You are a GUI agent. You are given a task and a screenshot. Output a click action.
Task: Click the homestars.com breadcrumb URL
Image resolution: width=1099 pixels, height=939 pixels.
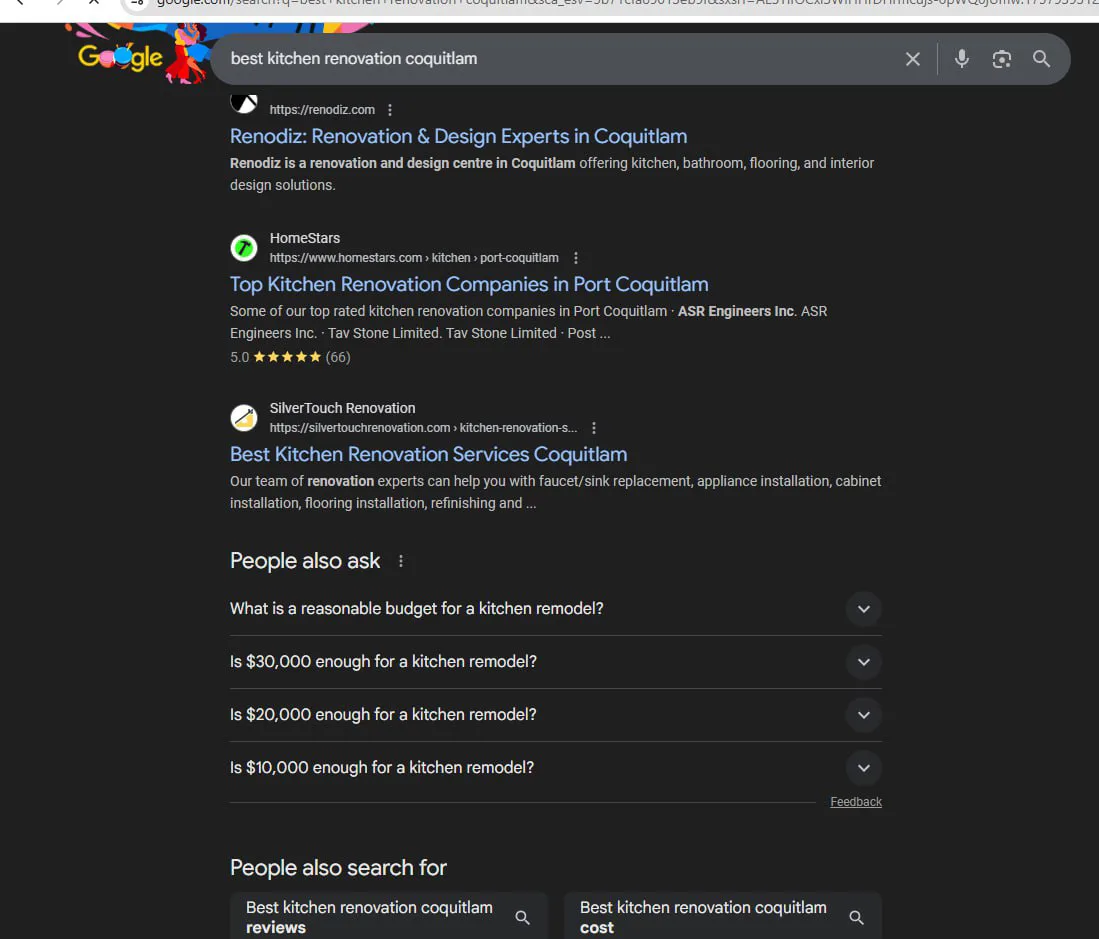(414, 258)
